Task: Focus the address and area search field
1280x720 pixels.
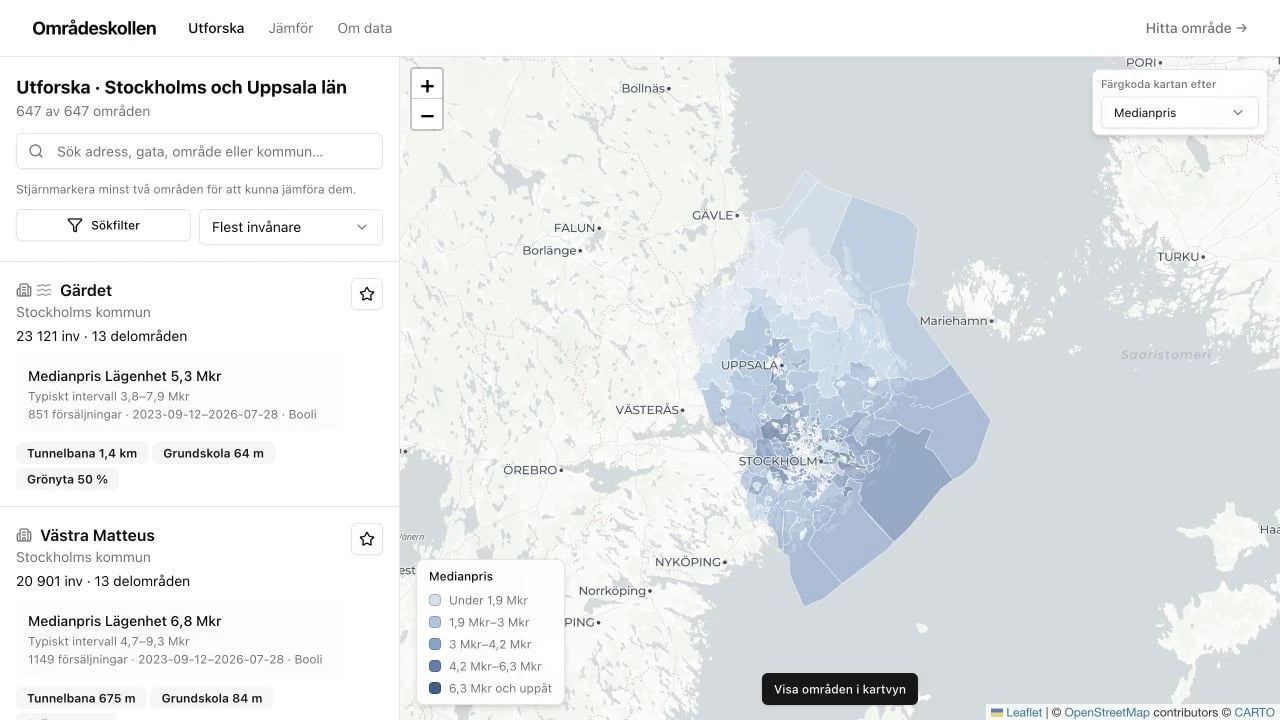Action: [x=199, y=151]
